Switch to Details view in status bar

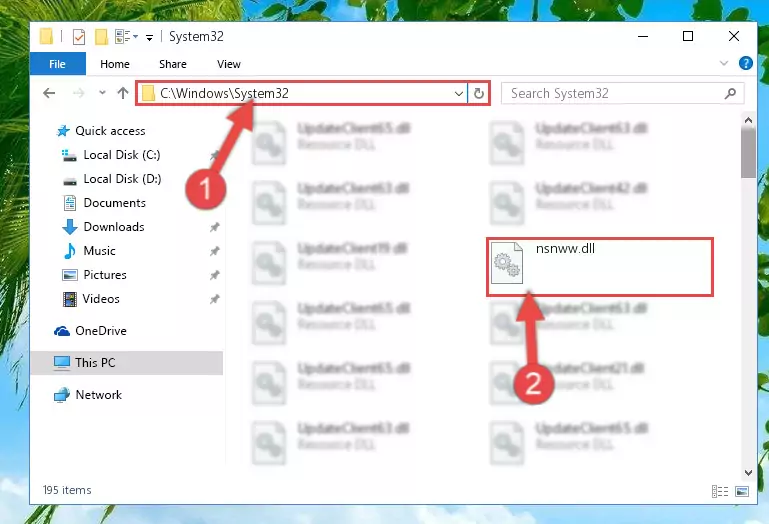click(x=719, y=491)
